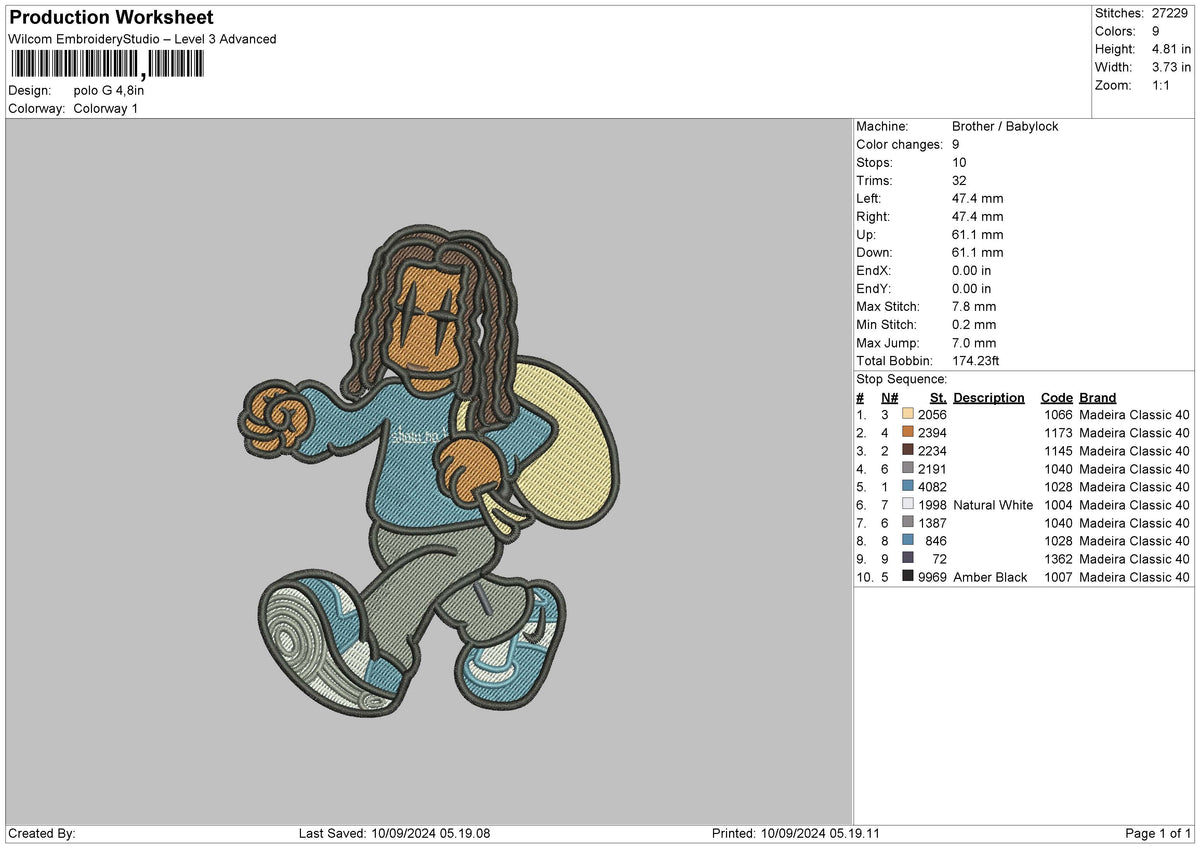The width and height of the screenshot is (1200, 848).
Task: Click the Code column header
Action: pos(1056,397)
